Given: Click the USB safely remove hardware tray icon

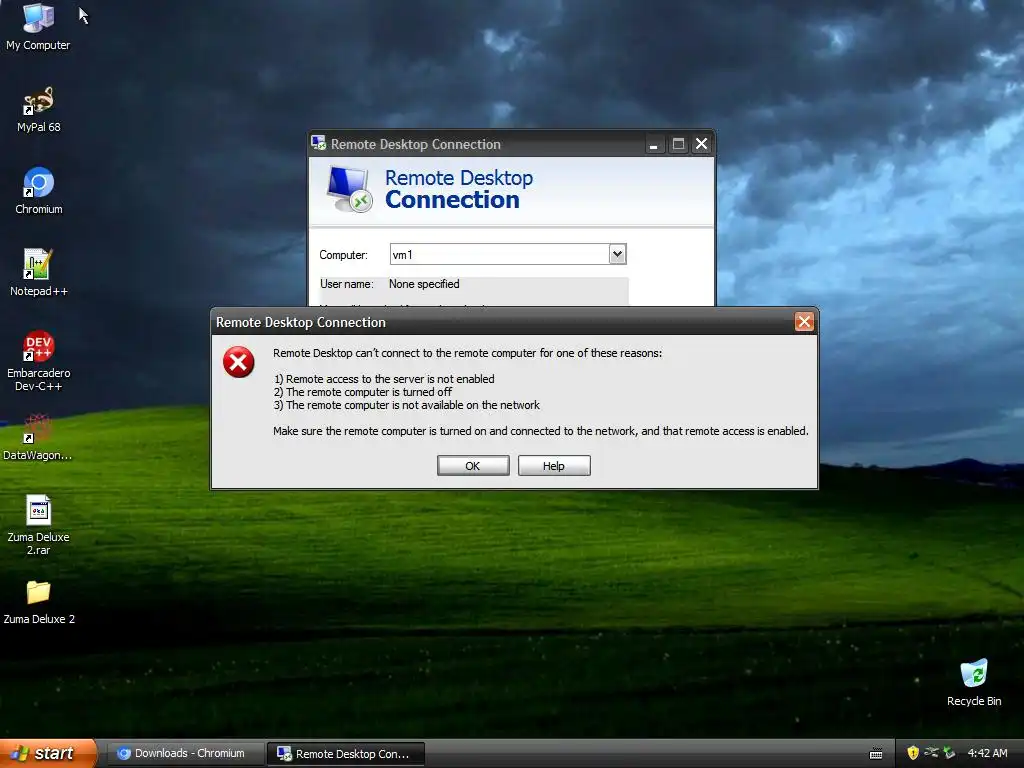Looking at the screenshot, I should coord(931,753).
